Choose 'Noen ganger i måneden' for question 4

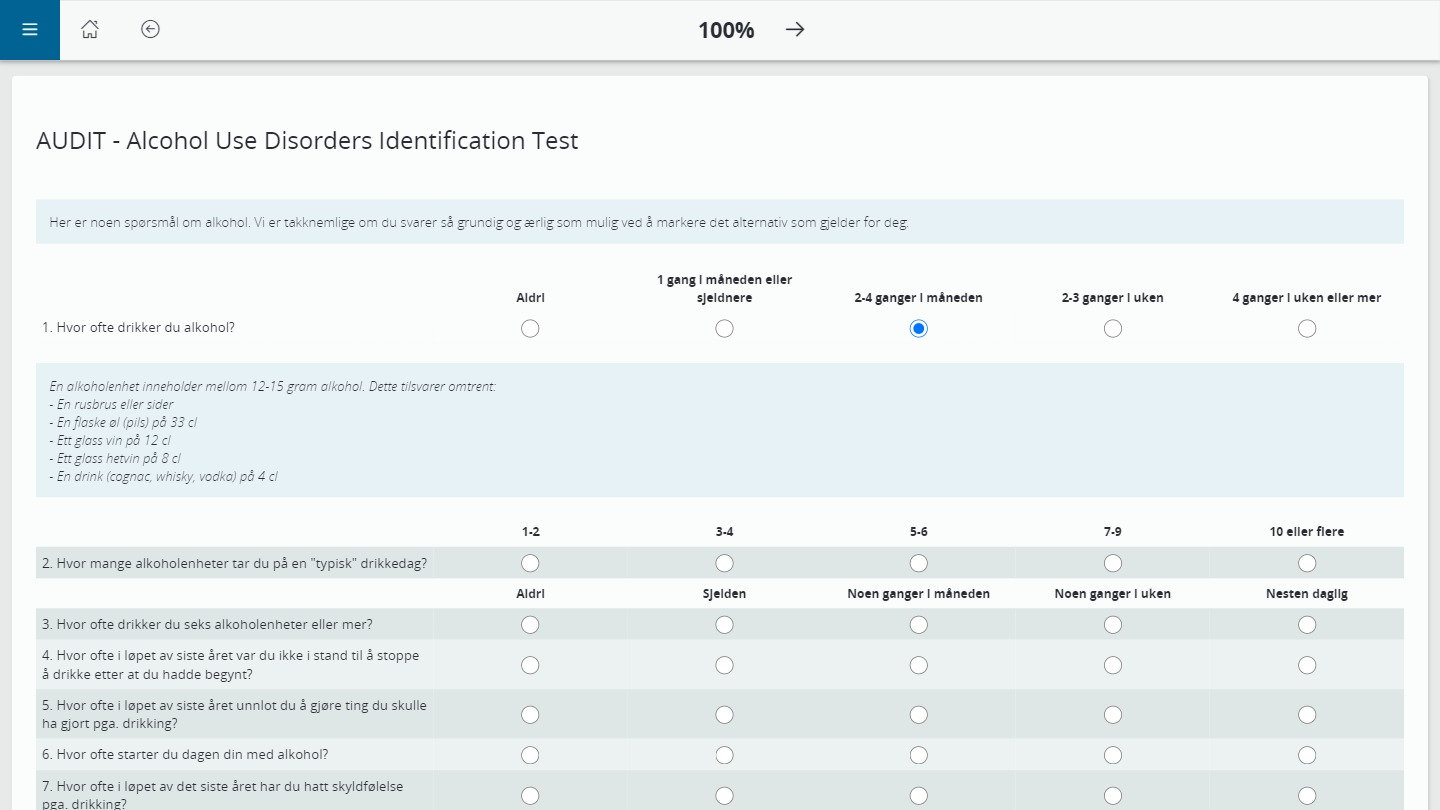click(918, 665)
